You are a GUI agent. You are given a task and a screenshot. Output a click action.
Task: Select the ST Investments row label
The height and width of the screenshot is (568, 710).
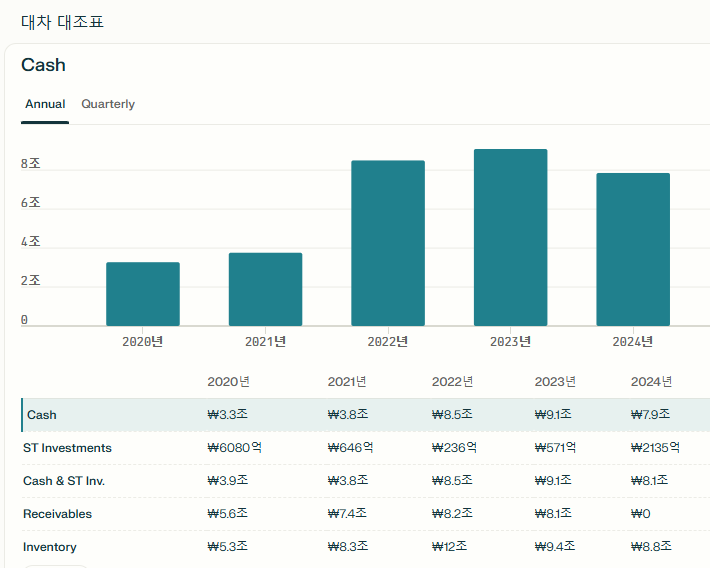[x=67, y=448]
